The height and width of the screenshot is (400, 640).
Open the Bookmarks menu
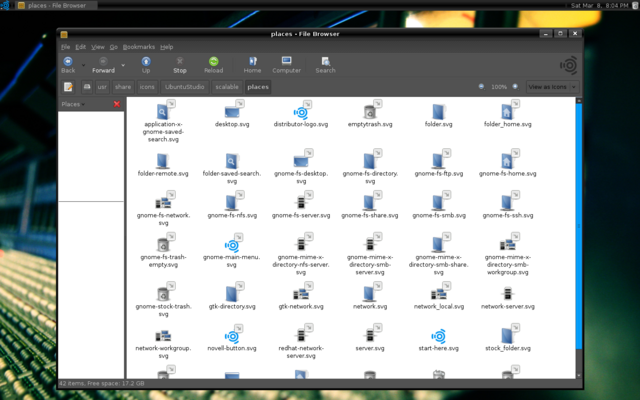(x=139, y=47)
